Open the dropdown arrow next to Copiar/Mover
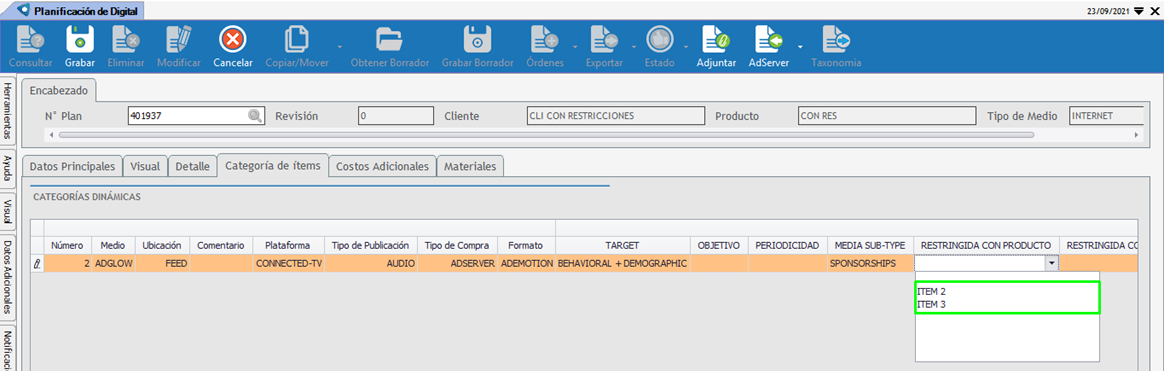This screenshot has width=1164, height=371. tap(340, 47)
